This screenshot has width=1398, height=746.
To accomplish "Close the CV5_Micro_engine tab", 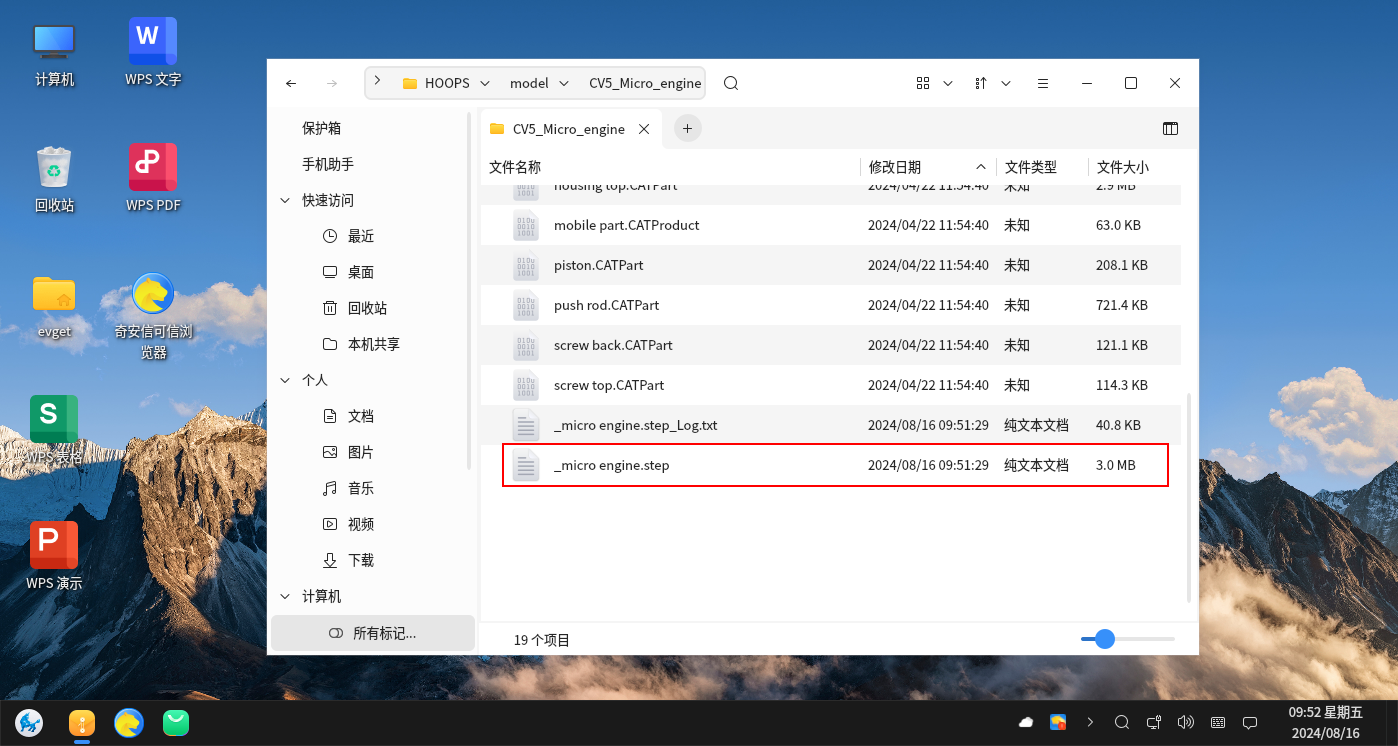I will pyautogui.click(x=644, y=129).
